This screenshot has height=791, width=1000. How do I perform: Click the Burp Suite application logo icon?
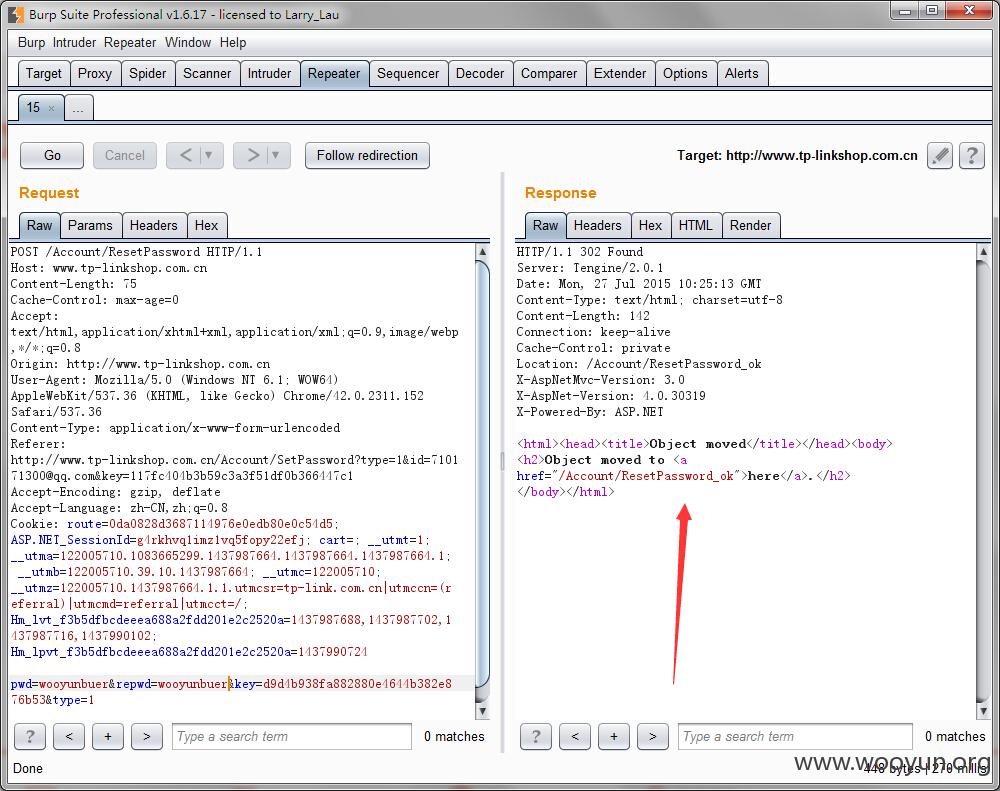[x=16, y=14]
